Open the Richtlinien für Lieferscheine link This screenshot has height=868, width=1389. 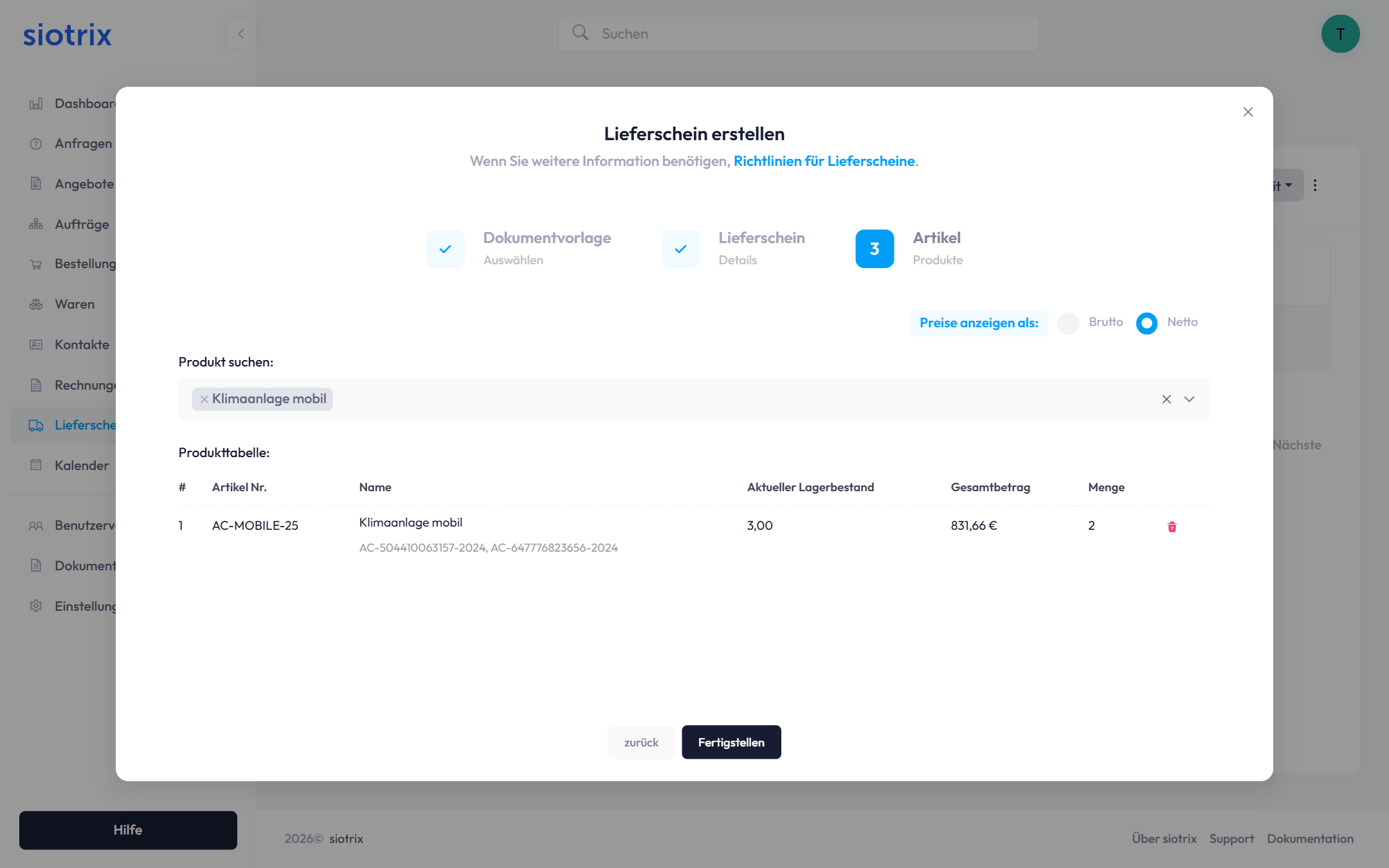[824, 161]
